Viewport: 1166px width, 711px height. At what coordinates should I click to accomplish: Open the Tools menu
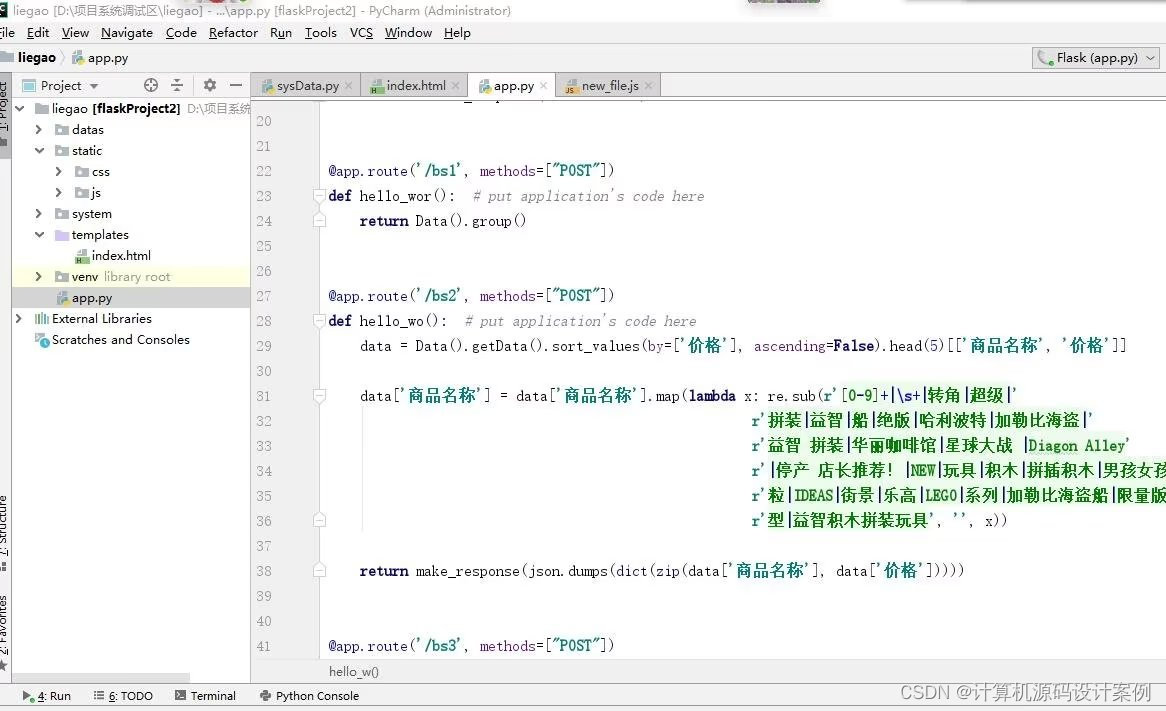pyautogui.click(x=321, y=33)
